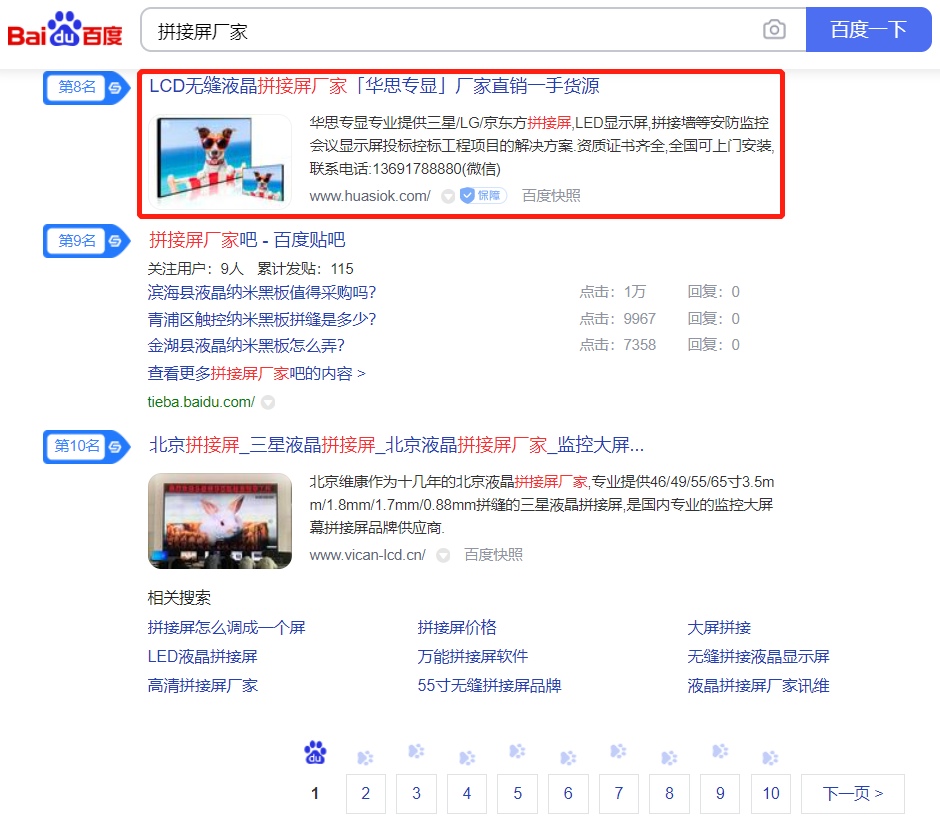Go to results page 10
The image size is (940, 831).
tap(771, 794)
